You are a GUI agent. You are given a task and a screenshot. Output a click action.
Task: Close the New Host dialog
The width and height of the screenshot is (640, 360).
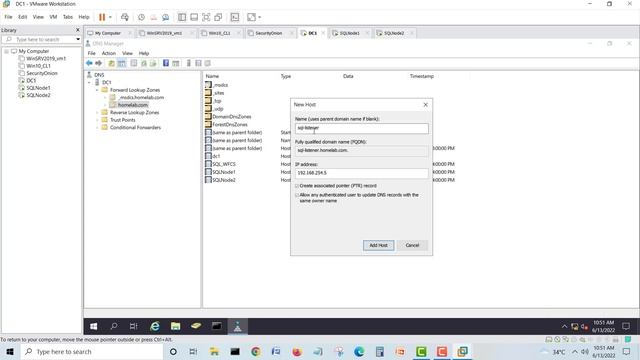click(x=425, y=105)
